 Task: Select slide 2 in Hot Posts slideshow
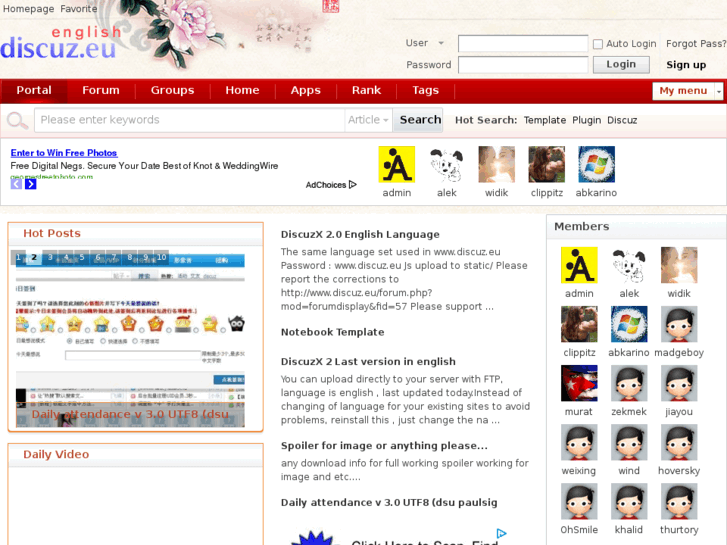(x=34, y=257)
